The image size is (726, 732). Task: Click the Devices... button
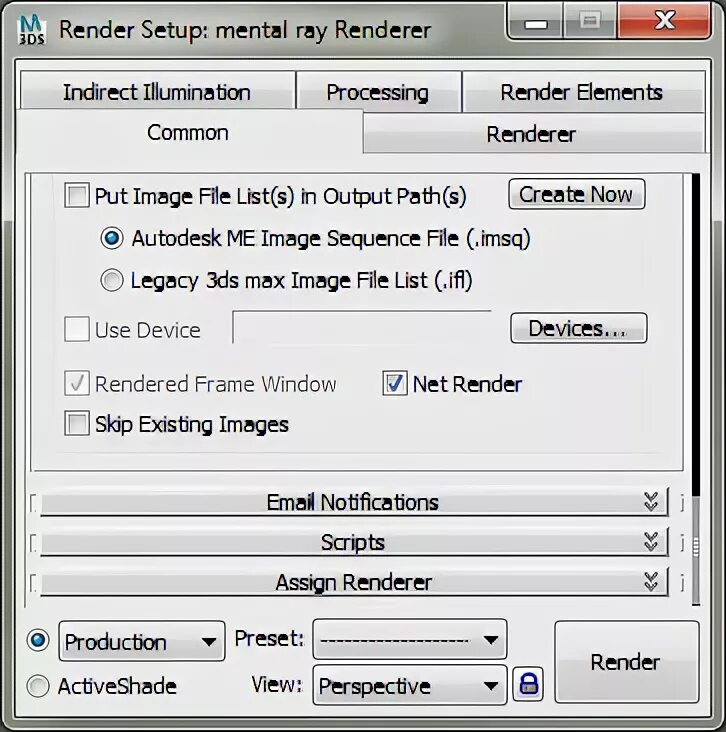coord(579,328)
